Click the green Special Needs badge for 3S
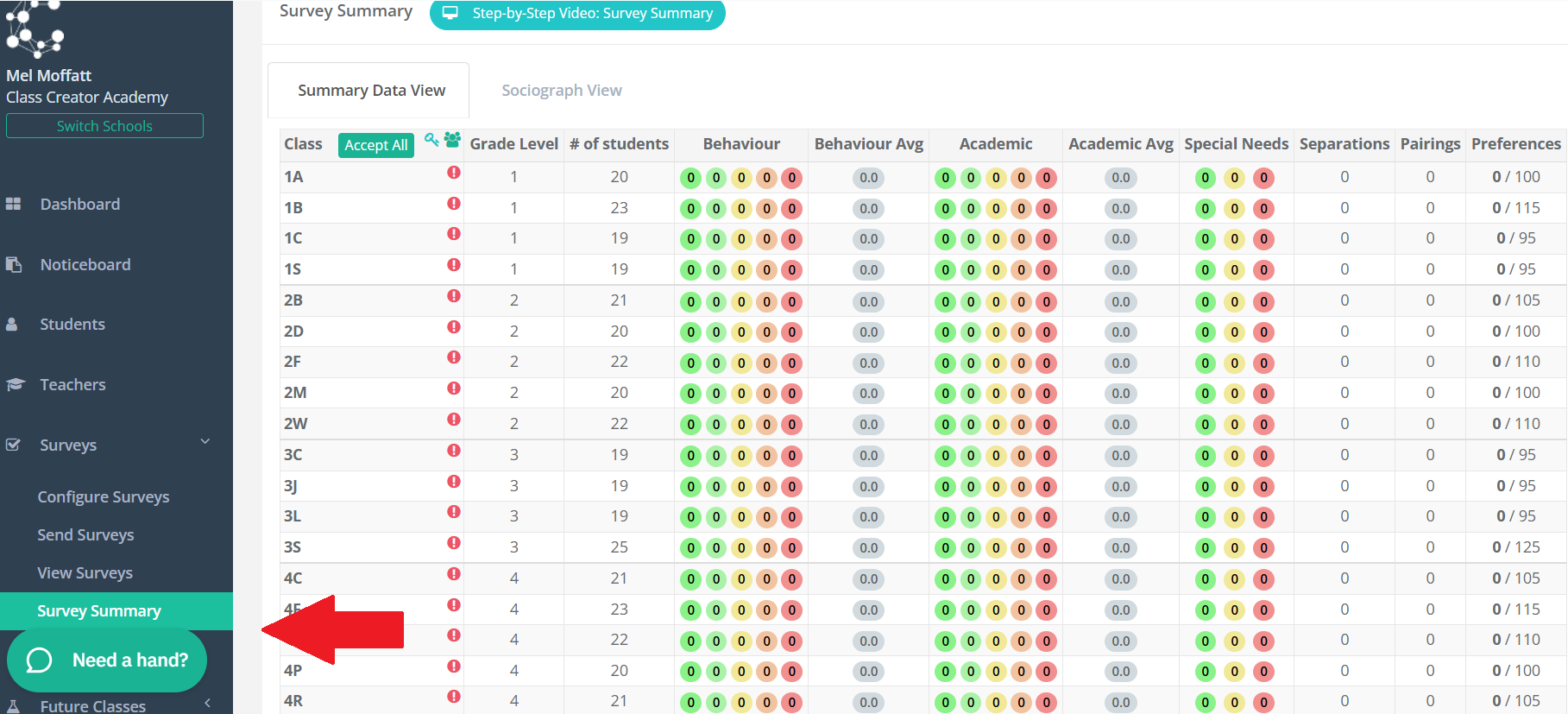The height and width of the screenshot is (714, 1568). (x=1206, y=548)
